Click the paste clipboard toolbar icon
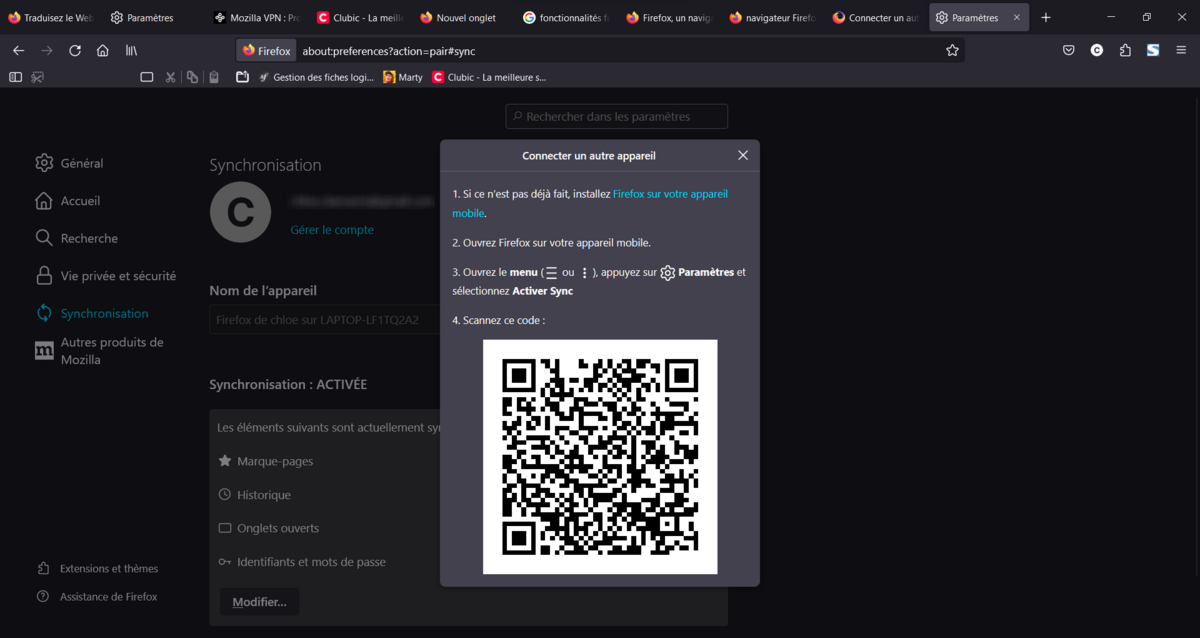Image resolution: width=1200 pixels, height=638 pixels. click(213, 77)
